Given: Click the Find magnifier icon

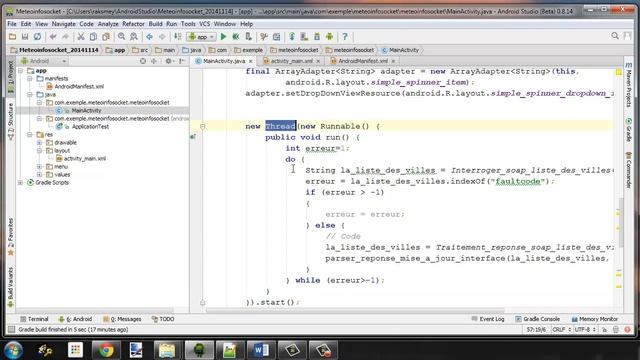Looking at the screenshot, I should coord(121,37).
